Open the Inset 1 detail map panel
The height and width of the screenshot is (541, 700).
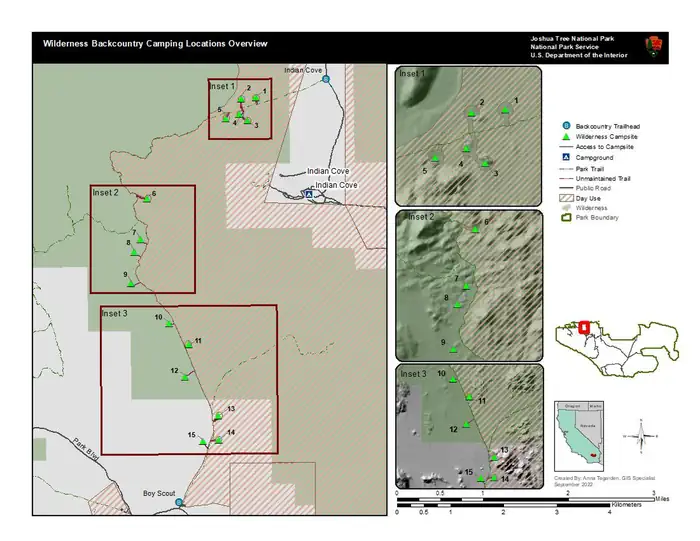click(468, 136)
